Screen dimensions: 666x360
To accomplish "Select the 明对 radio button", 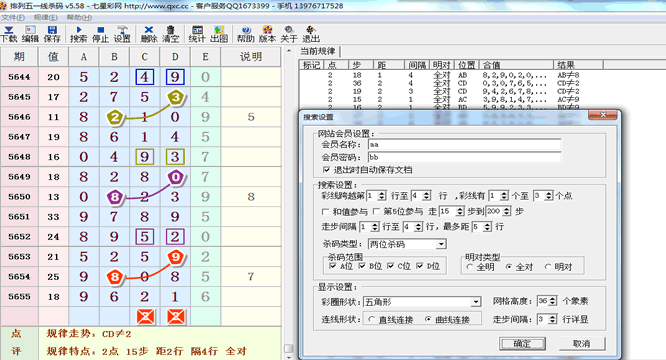I will tap(548, 267).
